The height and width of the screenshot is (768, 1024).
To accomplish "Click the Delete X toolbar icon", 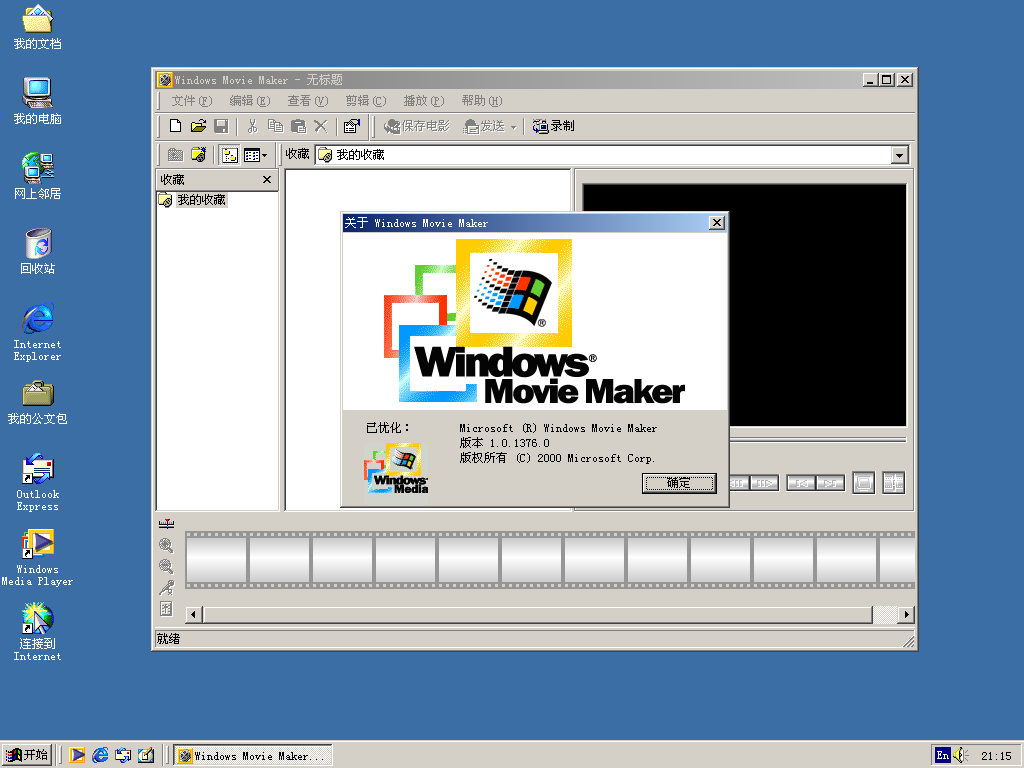I will click(321, 126).
